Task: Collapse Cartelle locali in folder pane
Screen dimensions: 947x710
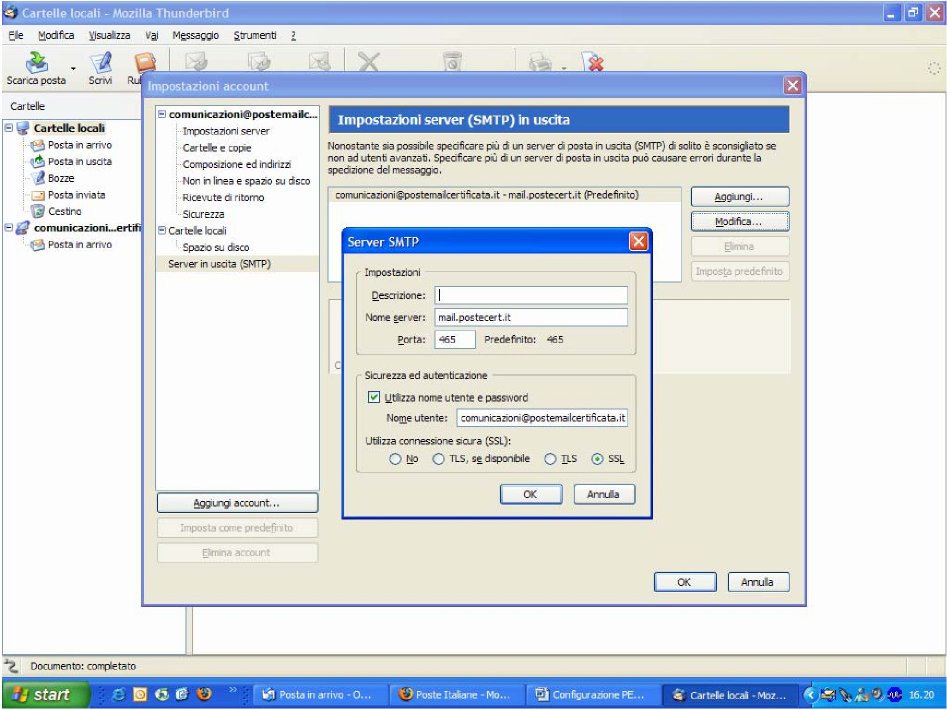Action: click(x=8, y=128)
